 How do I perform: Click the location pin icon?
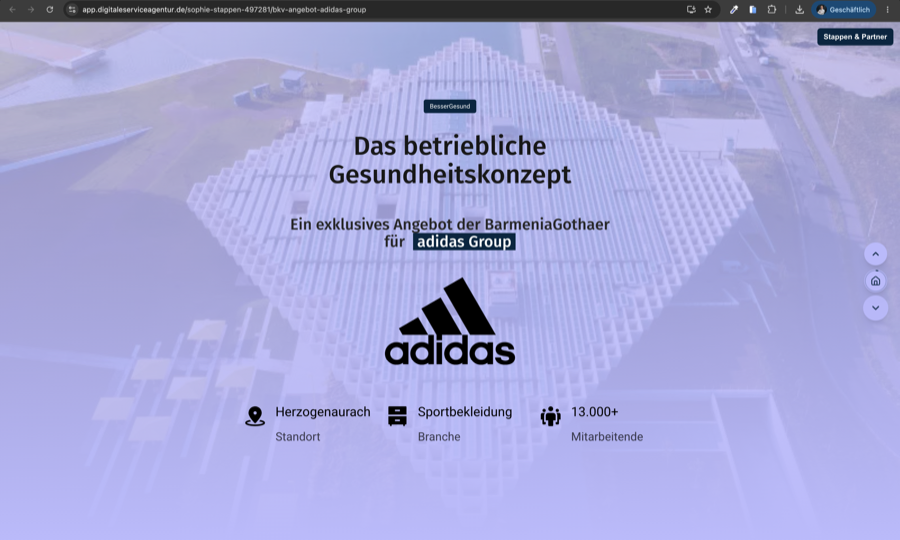[255, 416]
